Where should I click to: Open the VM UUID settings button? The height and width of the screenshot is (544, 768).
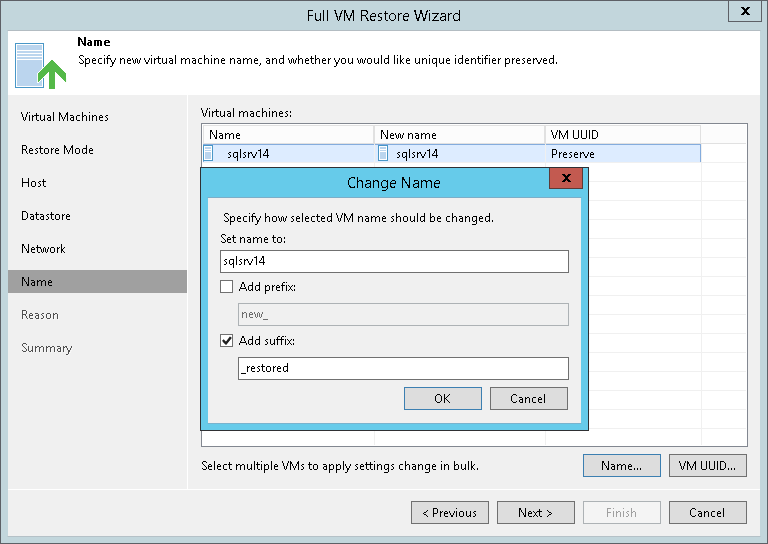click(708, 465)
